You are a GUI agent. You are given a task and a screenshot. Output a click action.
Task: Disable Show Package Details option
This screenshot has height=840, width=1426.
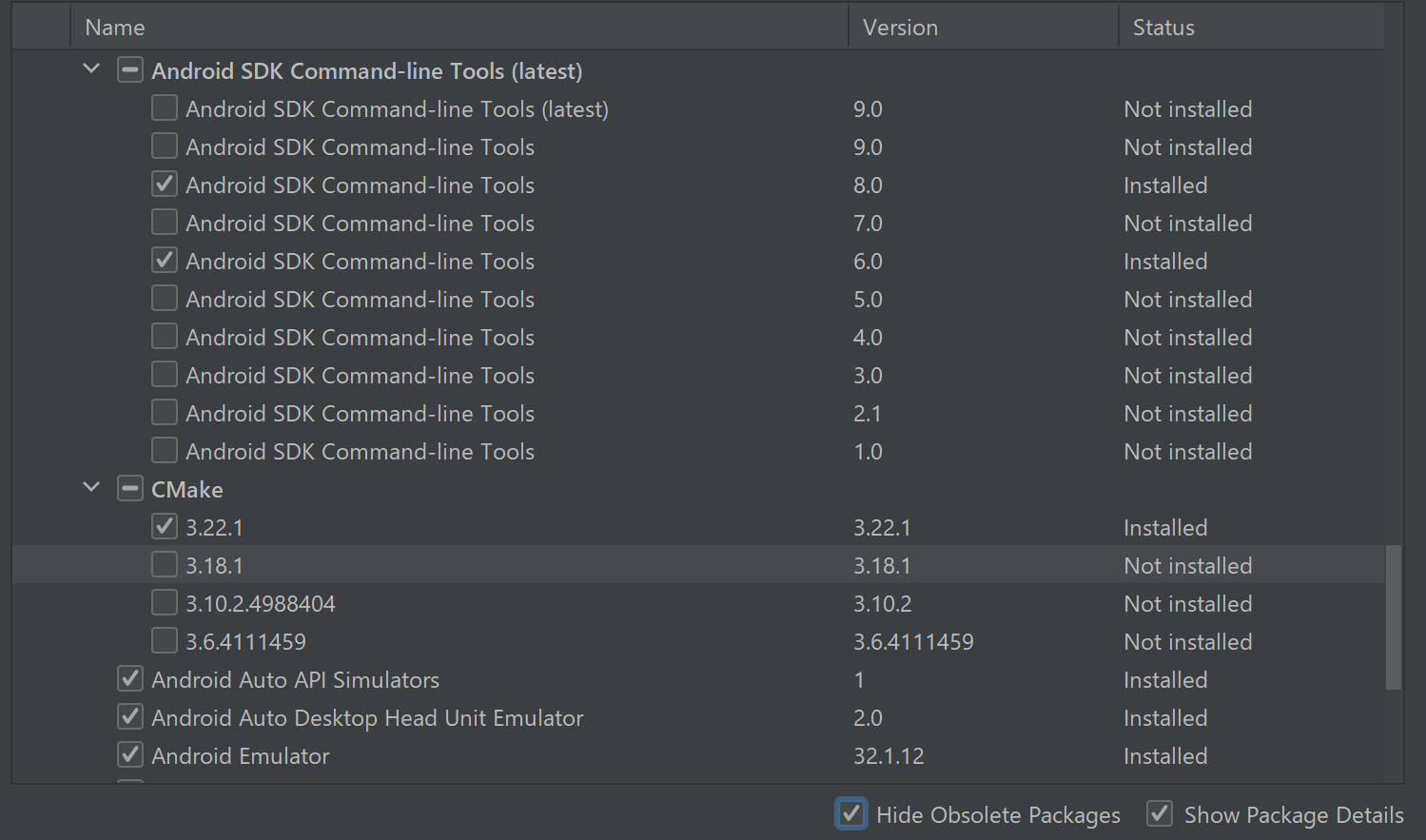pos(1160,814)
